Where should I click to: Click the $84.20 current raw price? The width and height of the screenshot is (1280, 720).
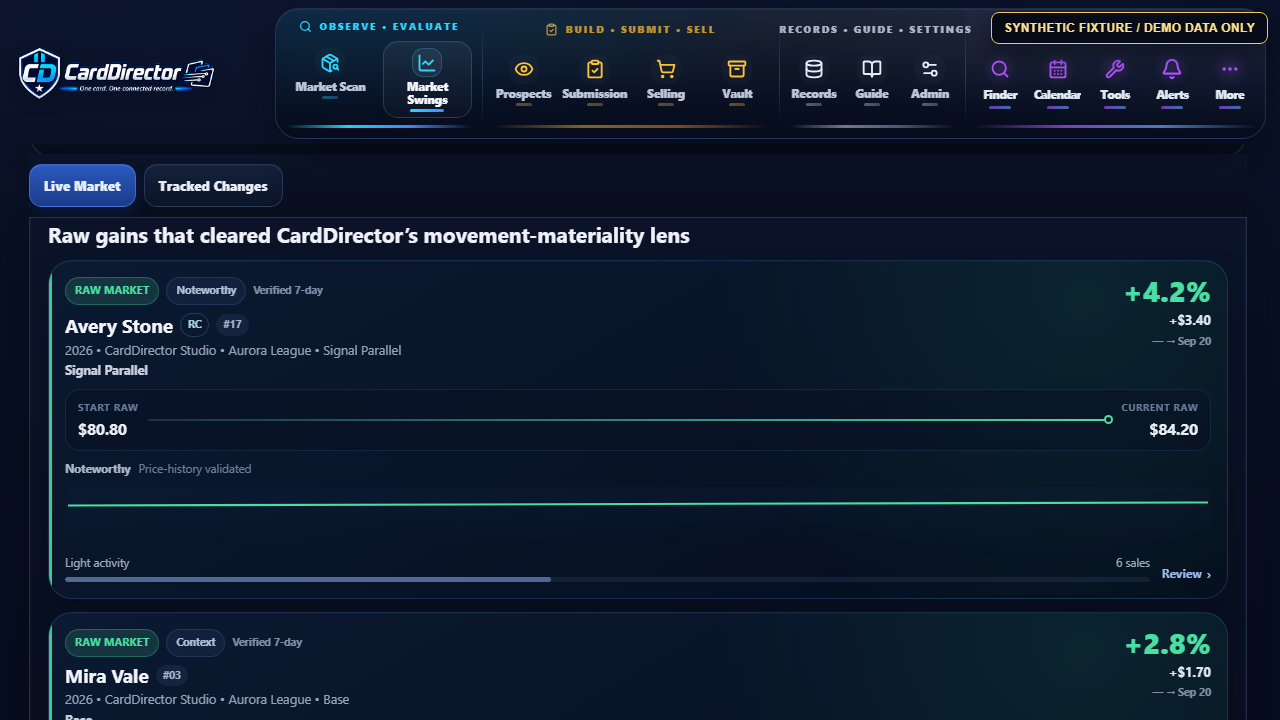[1173, 430]
